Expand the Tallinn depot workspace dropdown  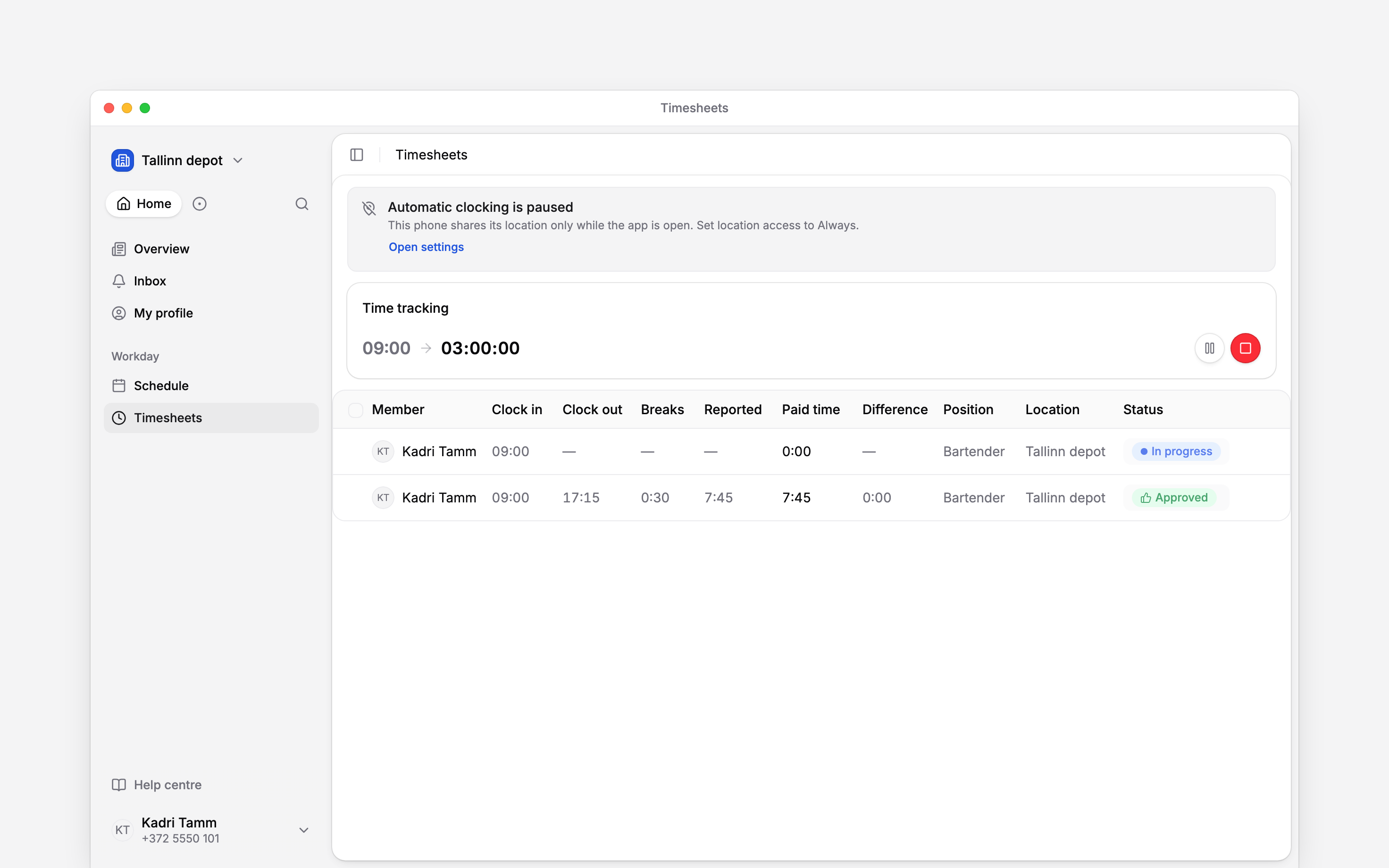(x=238, y=161)
